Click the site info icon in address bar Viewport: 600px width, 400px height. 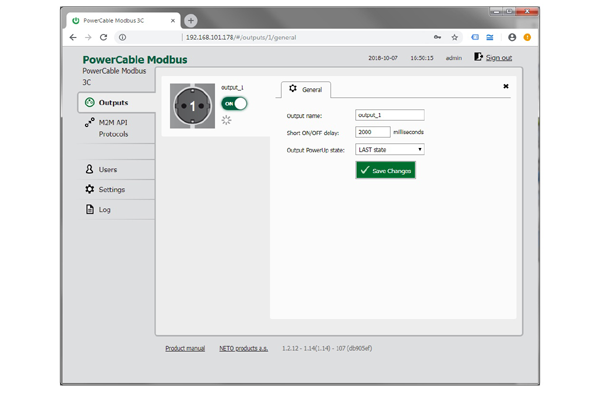pyautogui.click(x=122, y=38)
